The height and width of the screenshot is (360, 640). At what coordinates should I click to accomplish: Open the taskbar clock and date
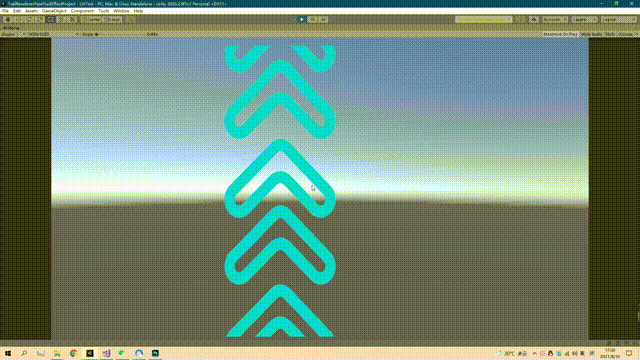tap(610, 353)
